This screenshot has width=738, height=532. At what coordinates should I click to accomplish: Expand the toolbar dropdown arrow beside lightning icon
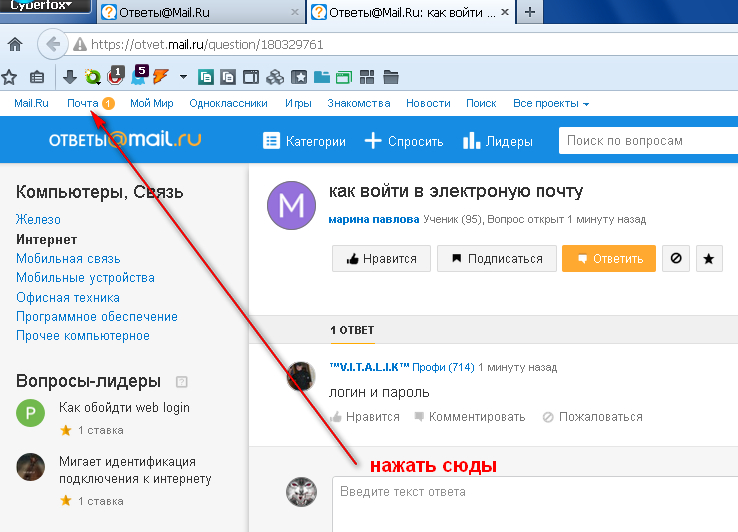click(184, 77)
